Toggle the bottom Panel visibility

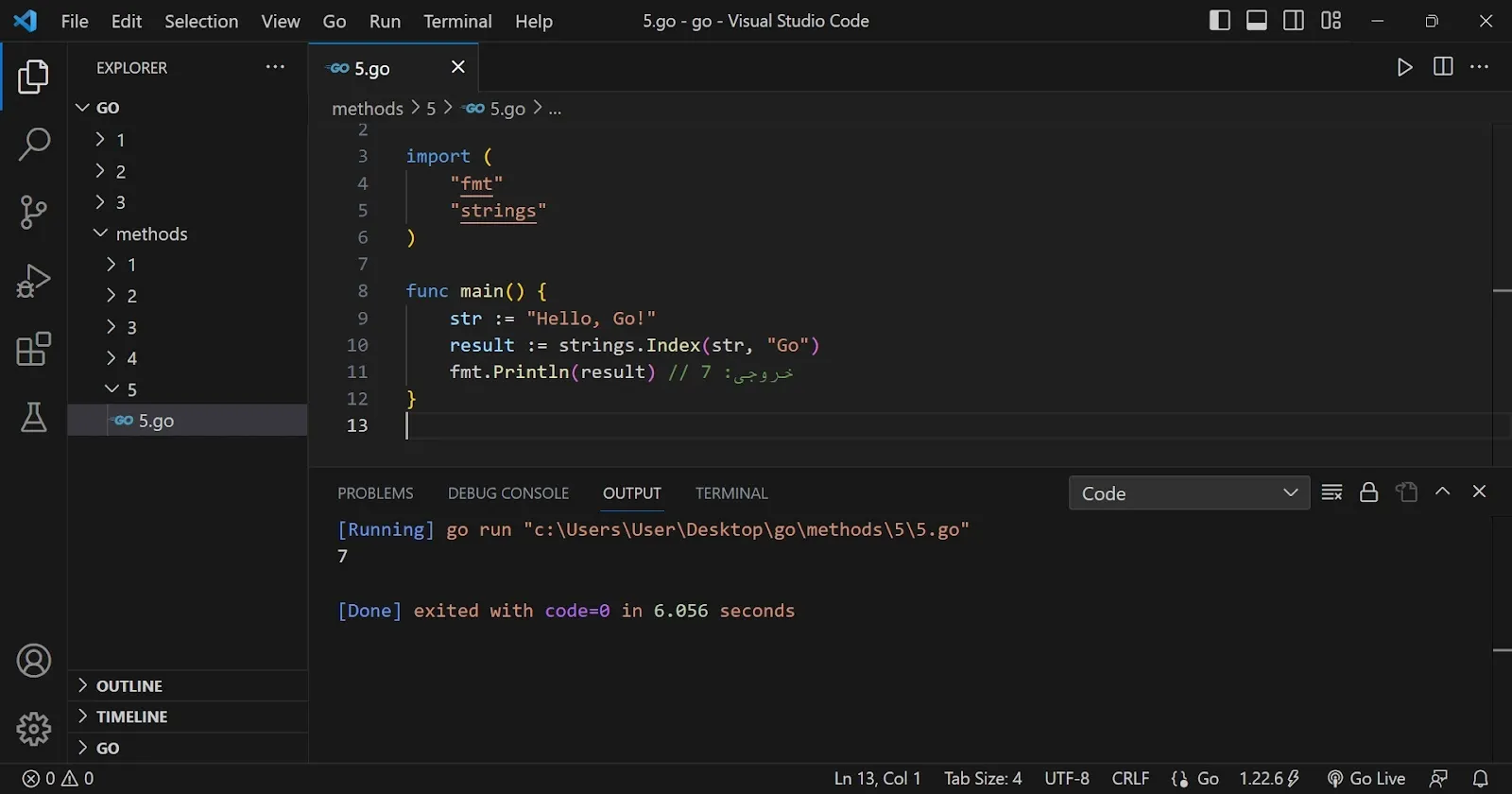[1257, 21]
